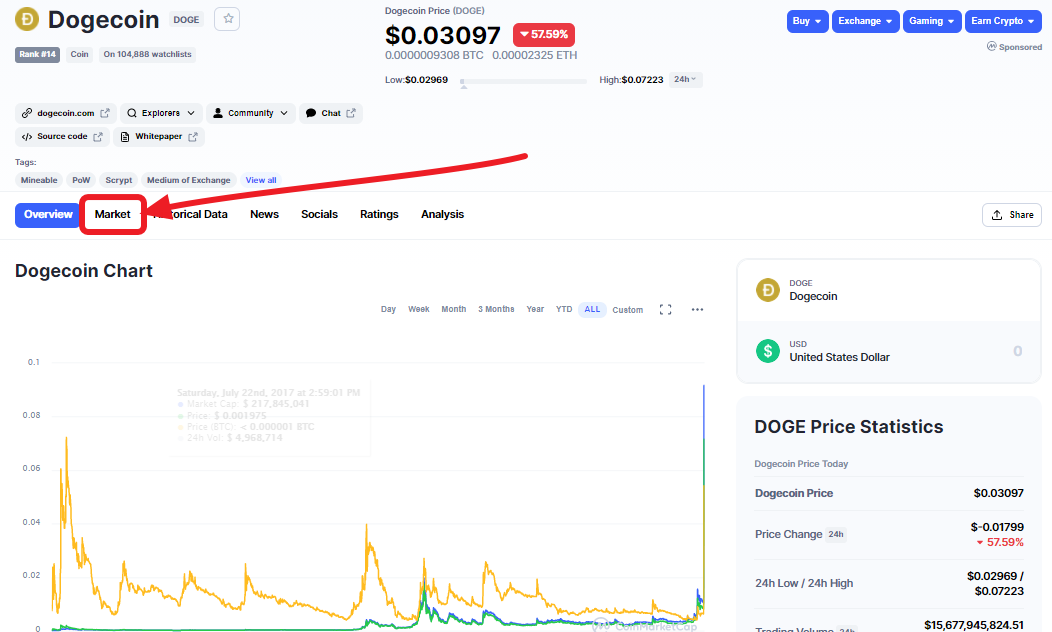Click the external-link icon next to Source code

point(98,137)
